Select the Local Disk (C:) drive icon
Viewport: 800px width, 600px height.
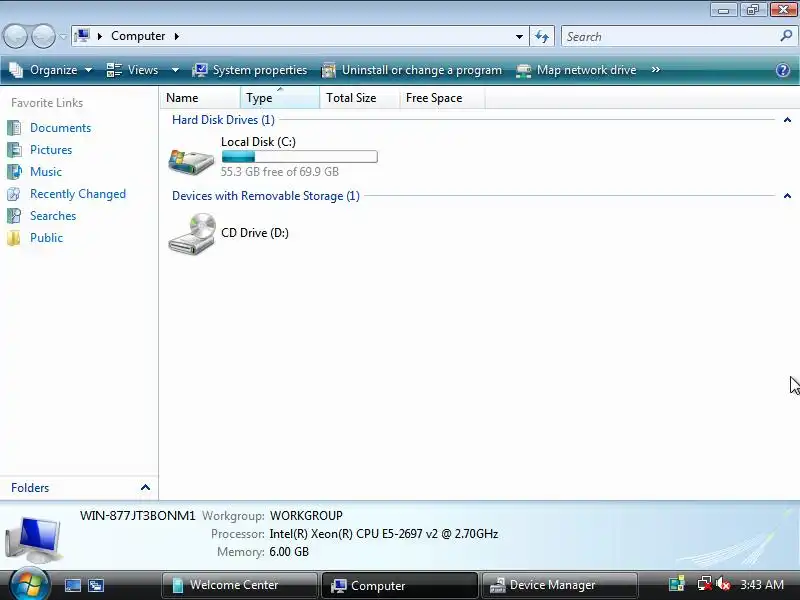pyautogui.click(x=191, y=161)
